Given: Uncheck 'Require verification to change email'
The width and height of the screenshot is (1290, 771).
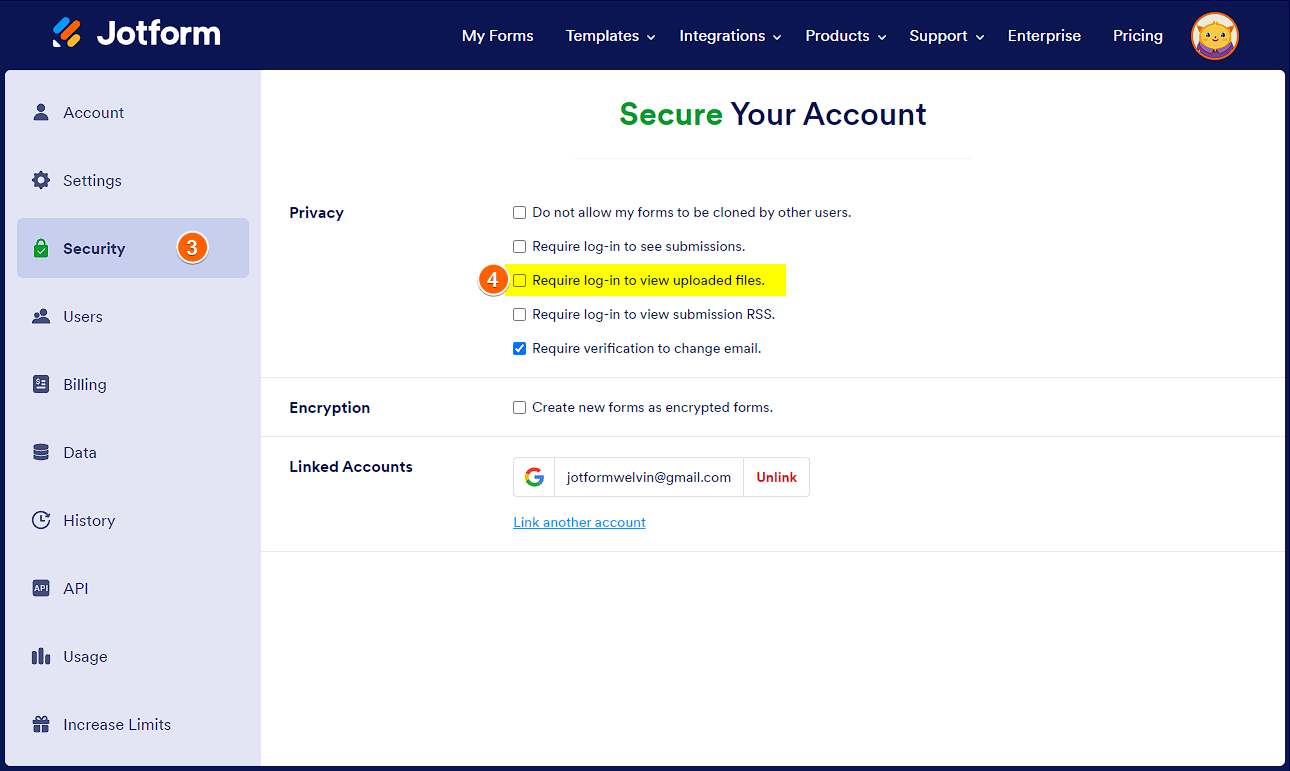Looking at the screenshot, I should click(x=519, y=349).
